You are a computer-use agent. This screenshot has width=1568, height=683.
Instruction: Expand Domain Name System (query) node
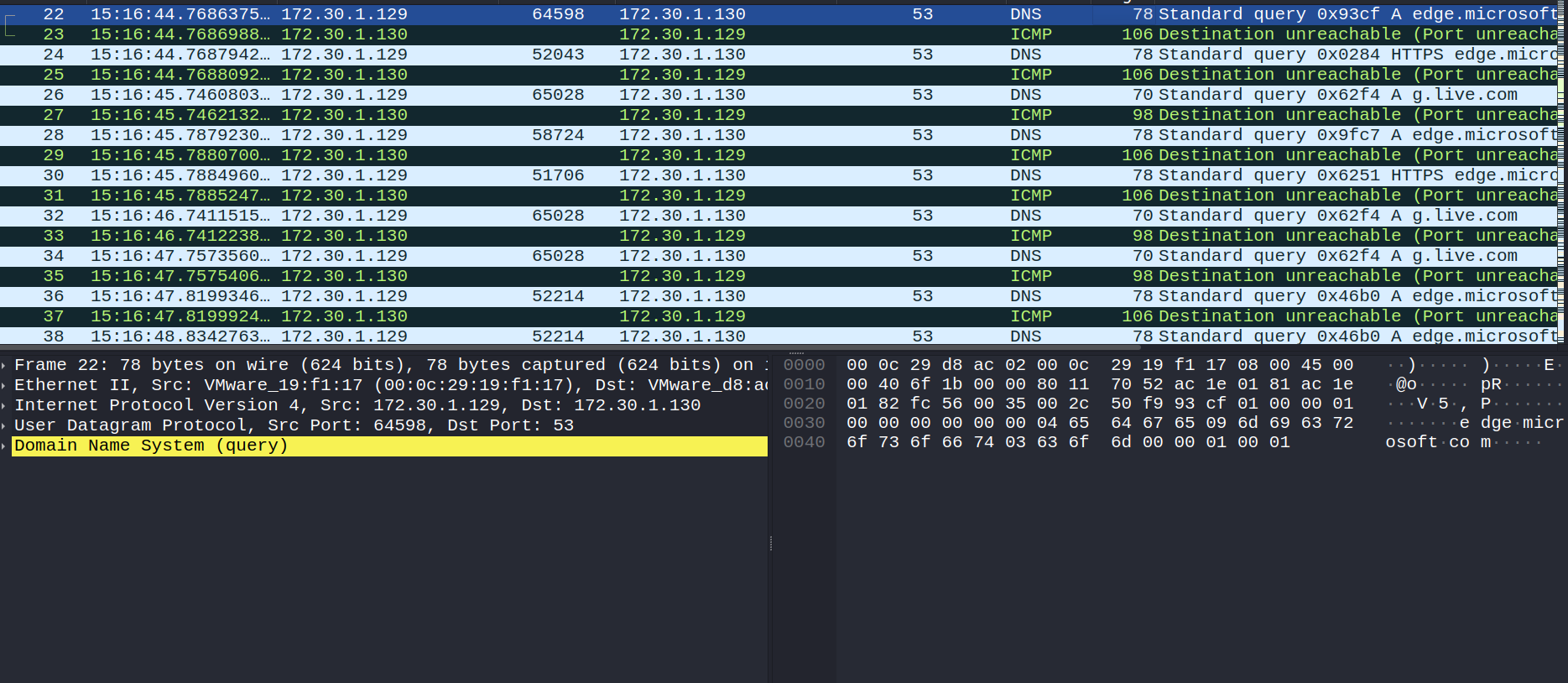[x=4, y=446]
